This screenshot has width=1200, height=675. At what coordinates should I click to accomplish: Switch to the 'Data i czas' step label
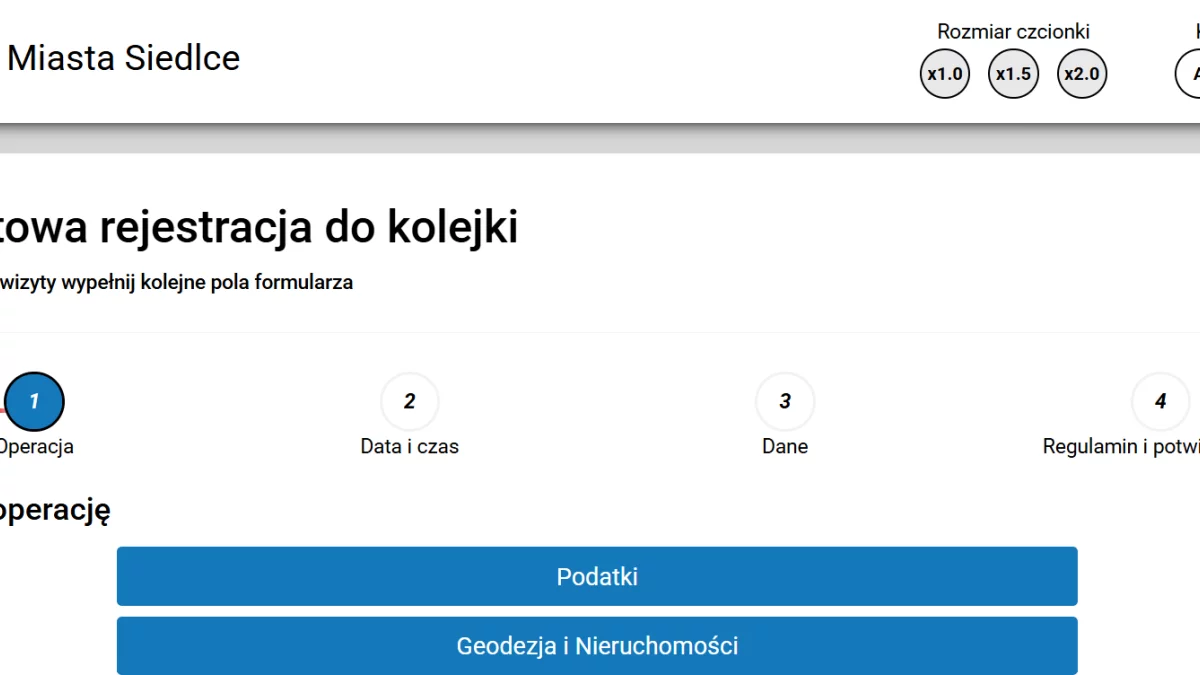(410, 447)
